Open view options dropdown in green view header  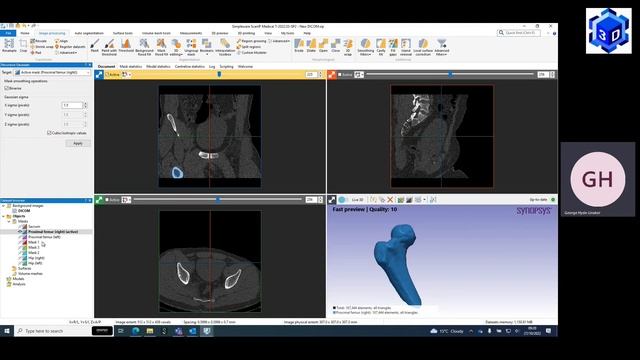click(127, 200)
